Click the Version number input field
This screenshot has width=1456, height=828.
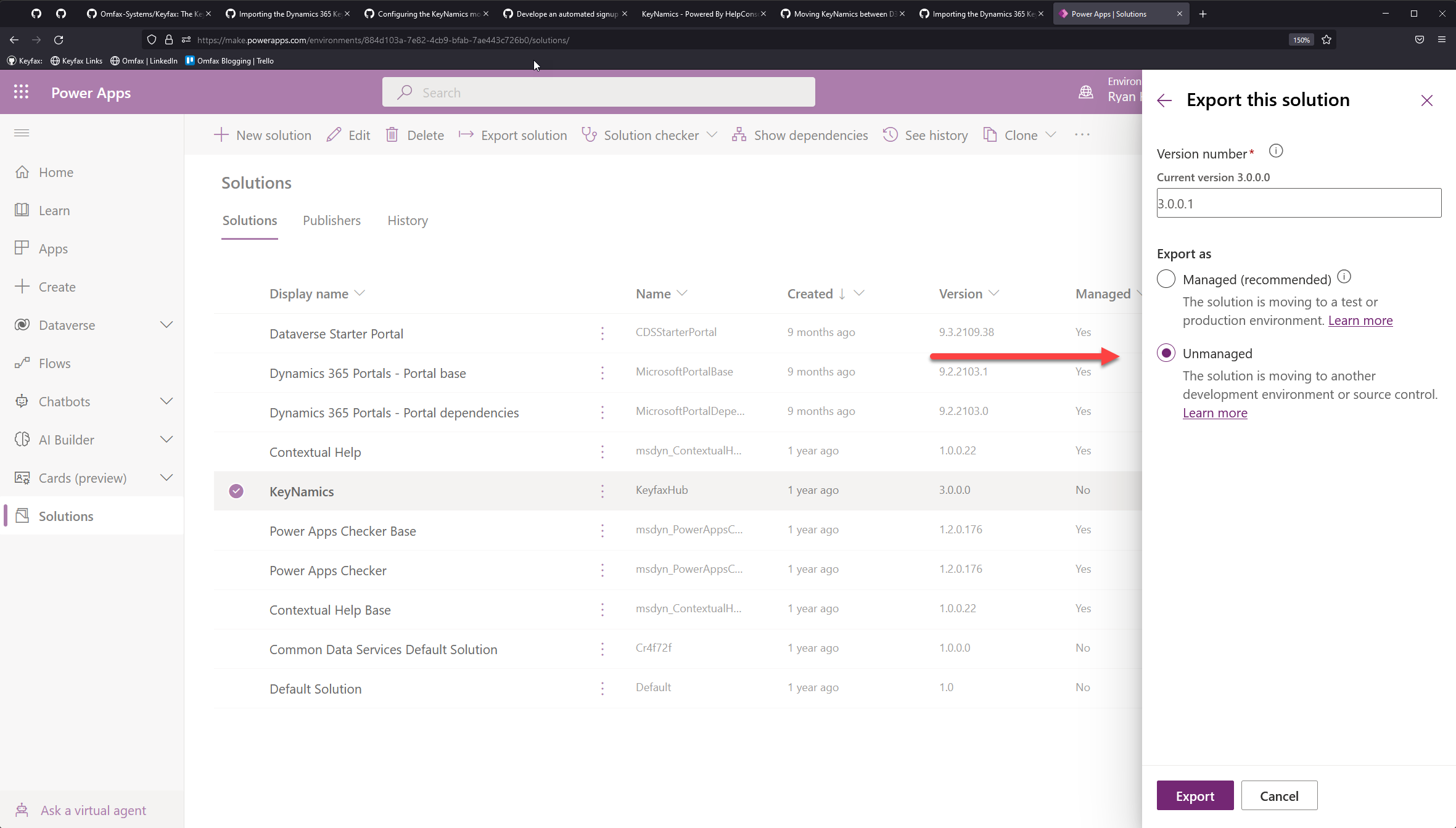coord(1299,203)
